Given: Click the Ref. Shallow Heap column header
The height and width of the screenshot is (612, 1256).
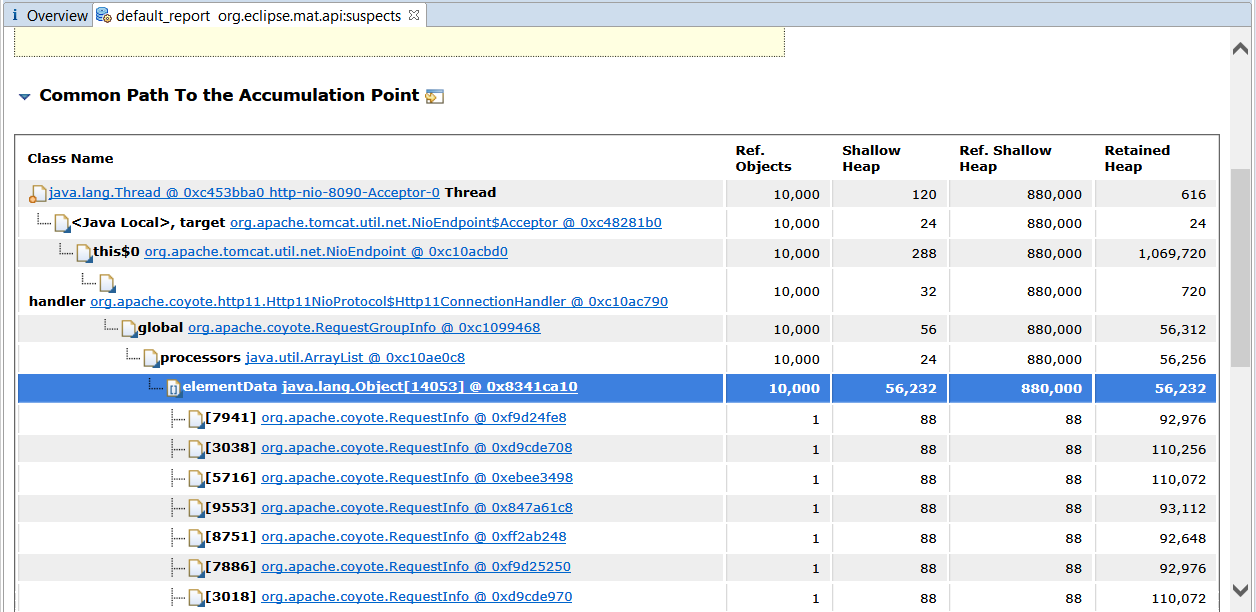Looking at the screenshot, I should 1005,158.
